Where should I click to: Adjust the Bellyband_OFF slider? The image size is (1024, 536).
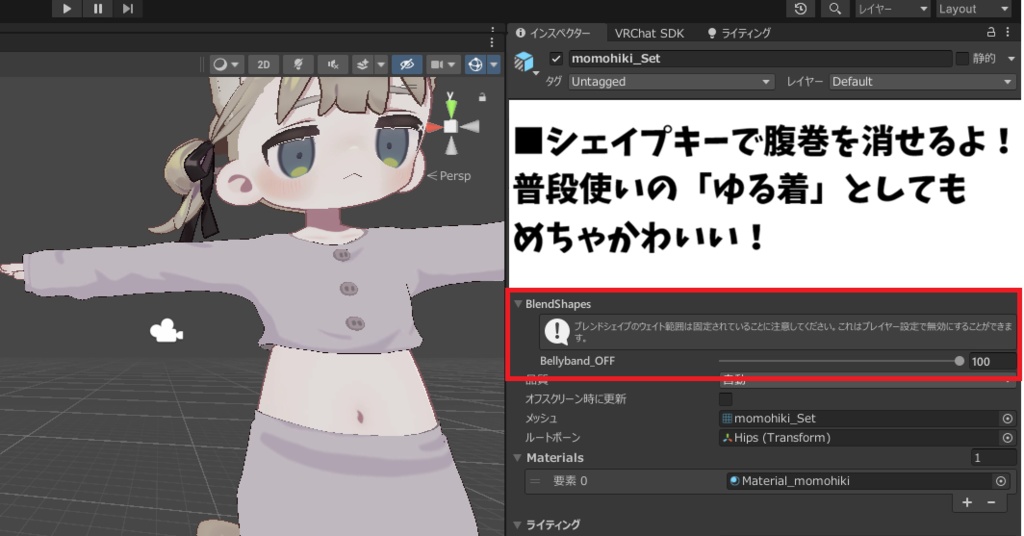(841, 361)
